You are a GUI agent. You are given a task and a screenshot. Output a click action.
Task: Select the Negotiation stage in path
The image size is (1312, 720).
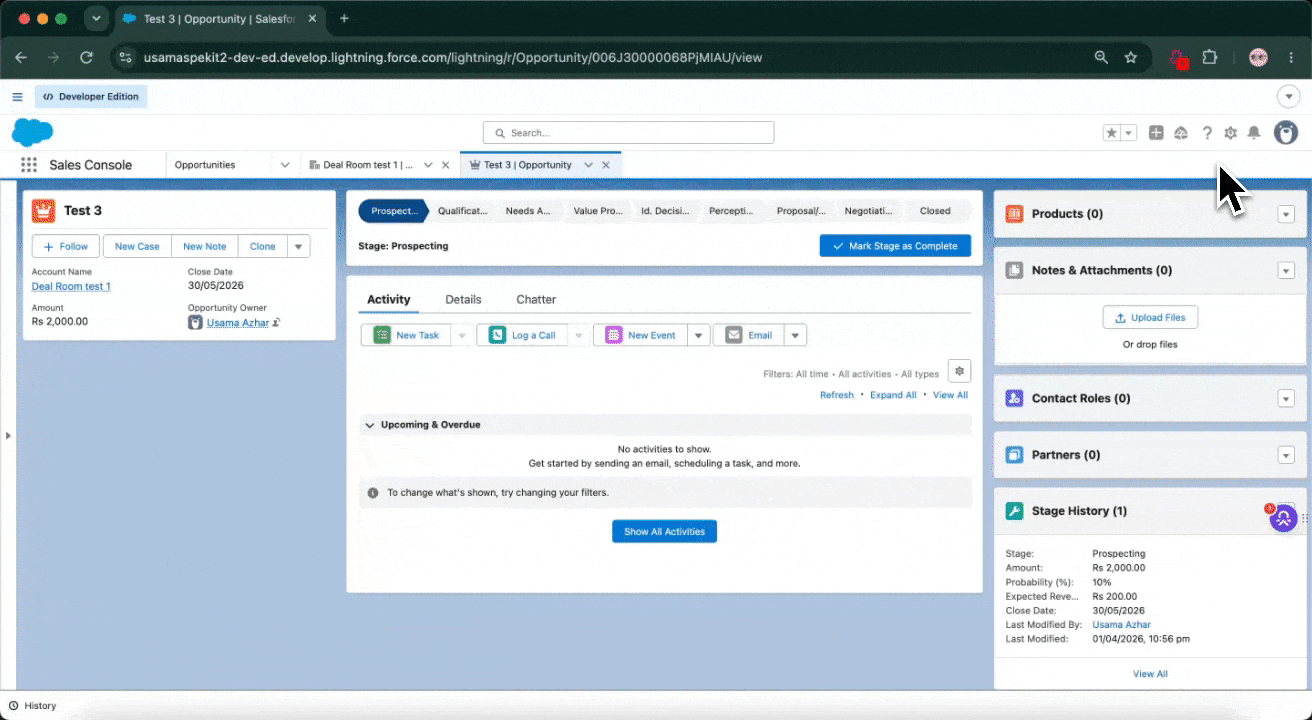868,211
